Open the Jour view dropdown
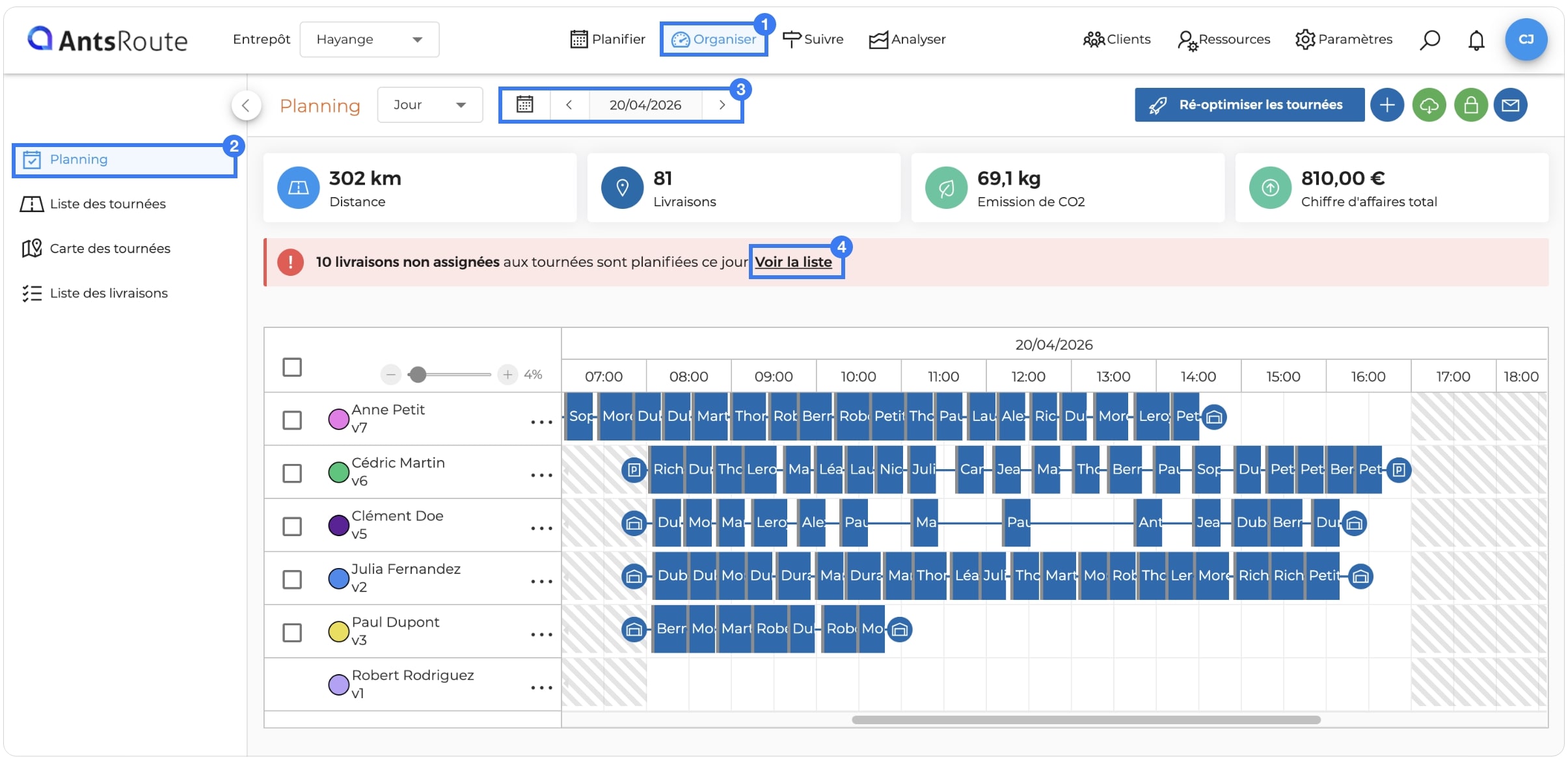This screenshot has height=760, width=1568. pyautogui.click(x=430, y=105)
